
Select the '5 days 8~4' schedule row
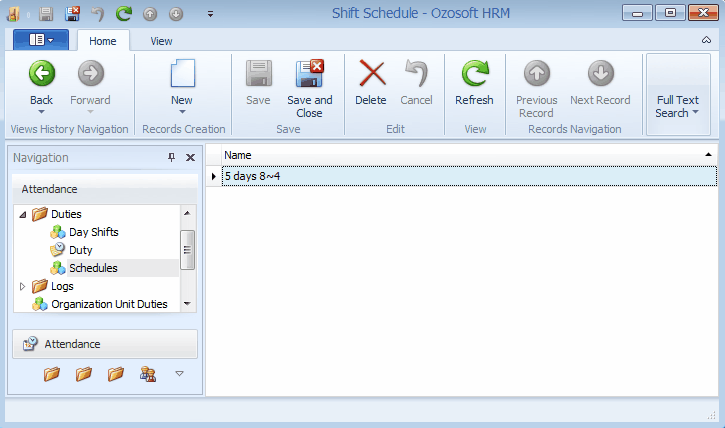[469, 176]
